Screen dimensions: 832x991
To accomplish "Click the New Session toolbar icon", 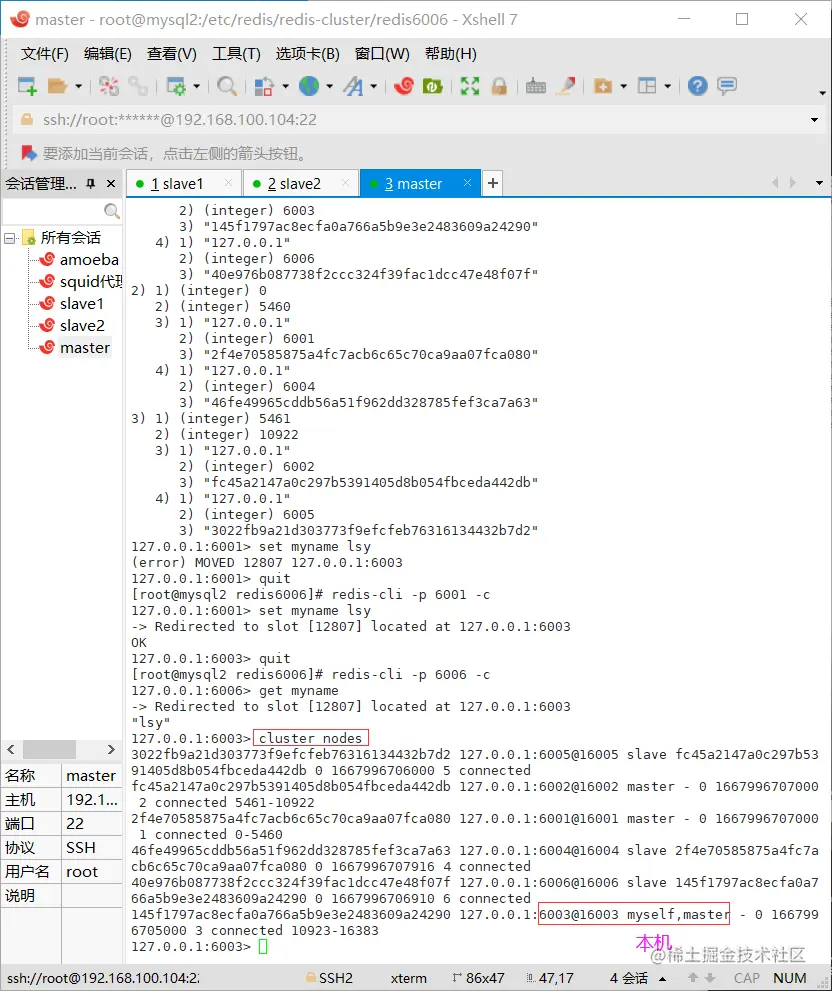I will pos(27,85).
